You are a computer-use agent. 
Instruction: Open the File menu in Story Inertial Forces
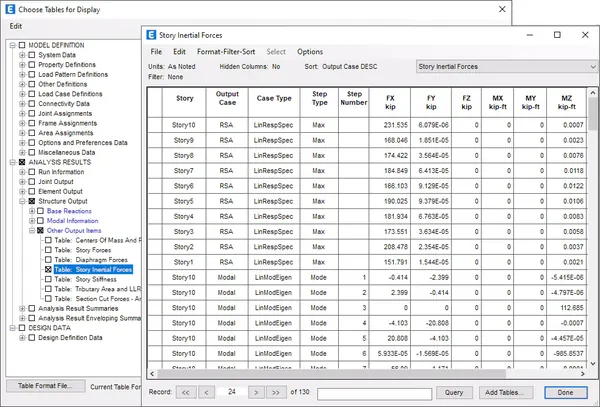tap(156, 52)
